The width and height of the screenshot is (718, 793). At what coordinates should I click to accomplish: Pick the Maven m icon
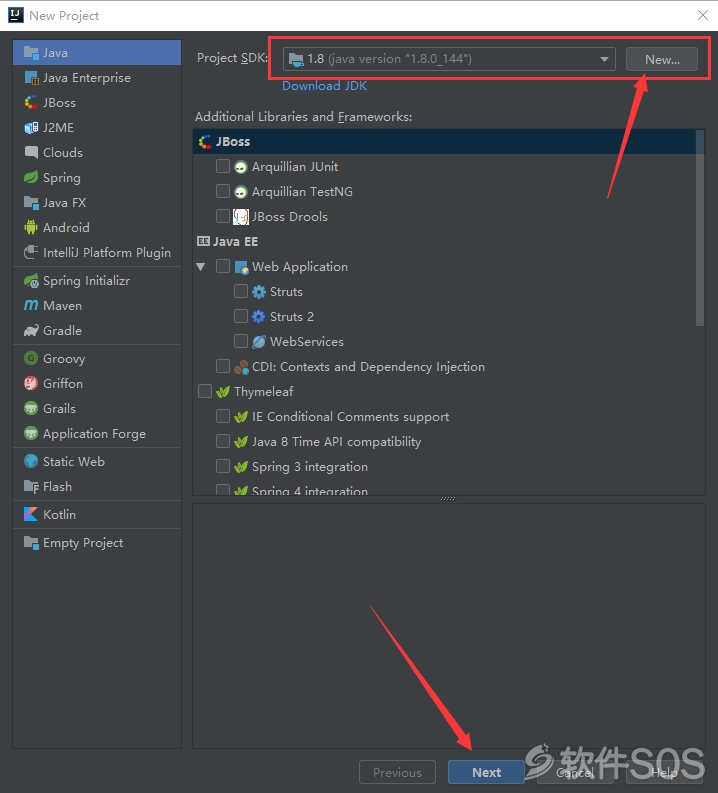pyautogui.click(x=31, y=305)
